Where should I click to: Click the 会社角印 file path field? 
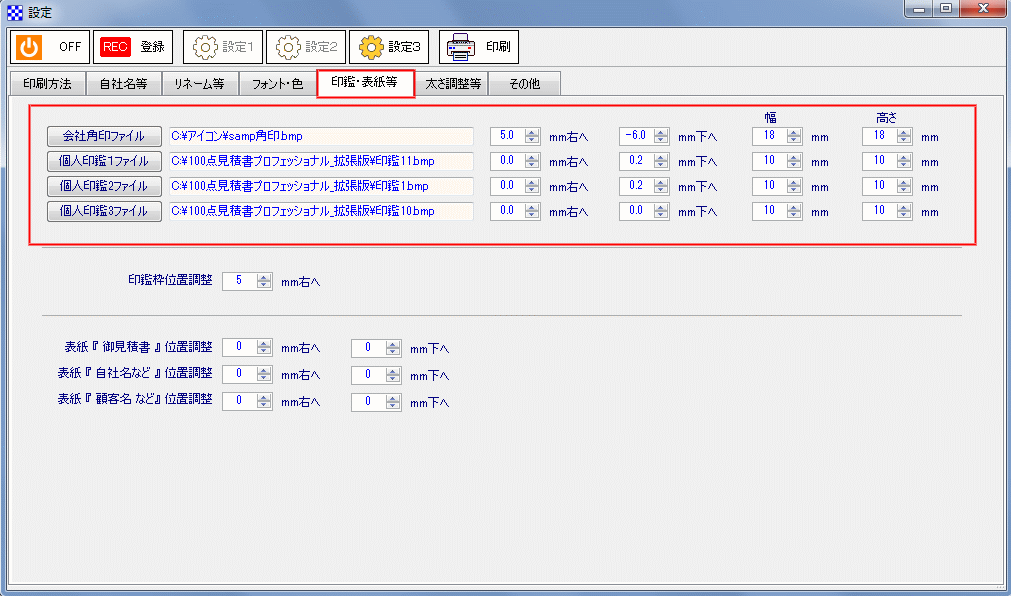click(x=320, y=136)
